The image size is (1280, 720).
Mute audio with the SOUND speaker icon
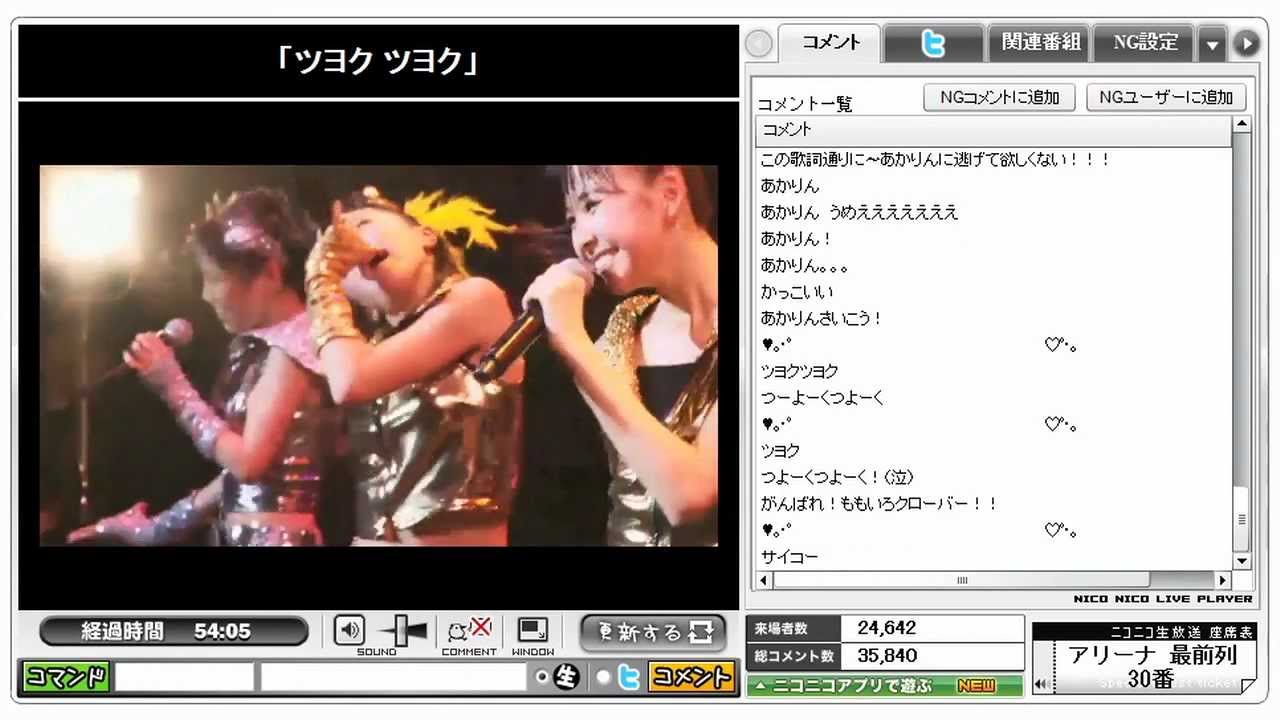point(349,630)
